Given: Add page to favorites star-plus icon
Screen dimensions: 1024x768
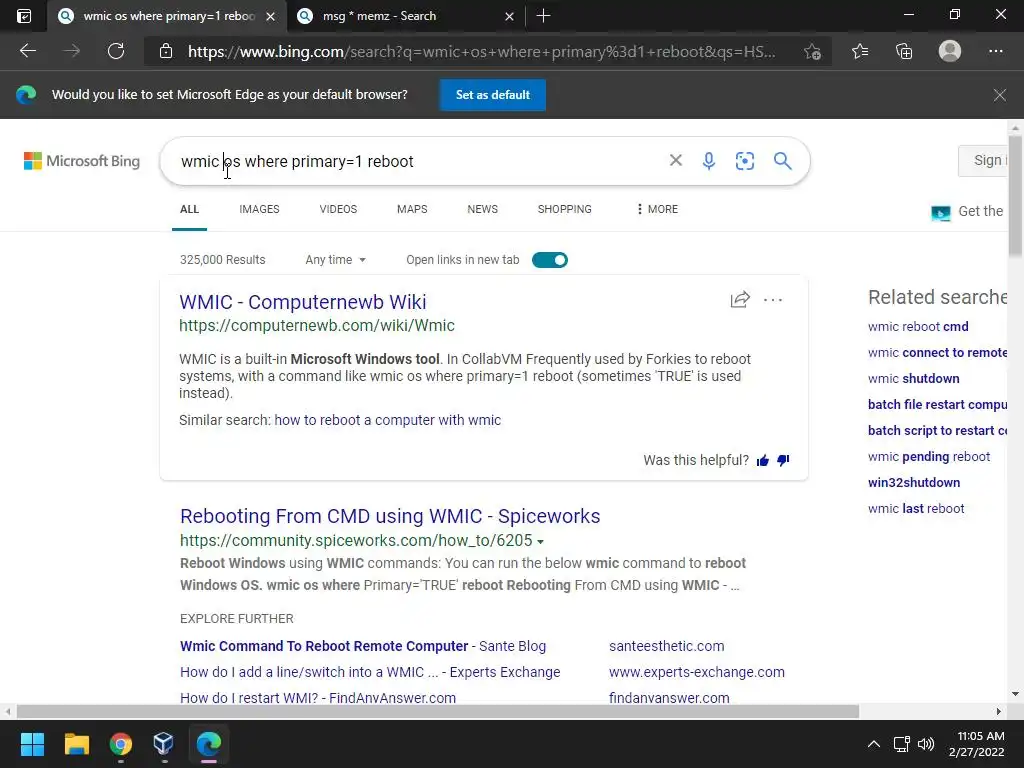Looking at the screenshot, I should 812,51.
